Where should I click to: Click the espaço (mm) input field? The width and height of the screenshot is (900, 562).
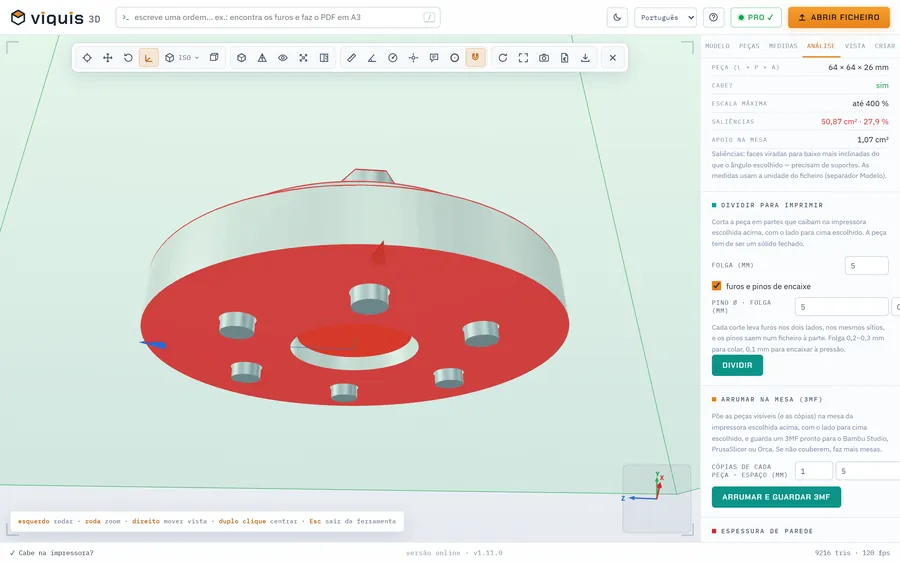[x=867, y=471]
